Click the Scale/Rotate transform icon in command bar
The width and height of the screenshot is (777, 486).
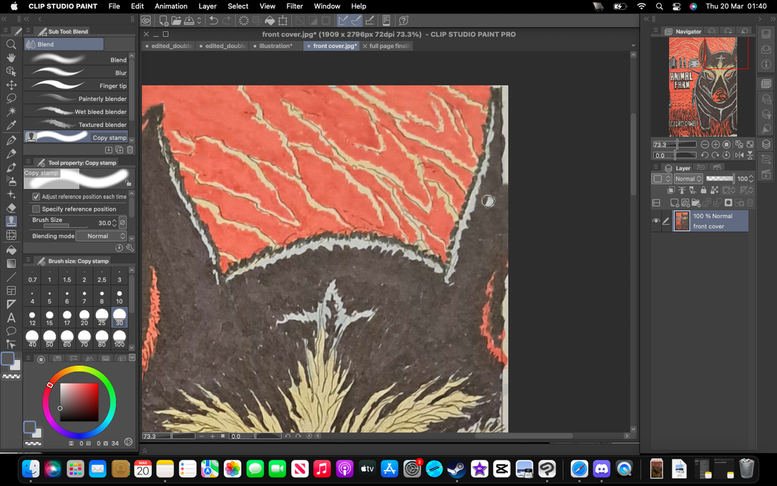[282, 20]
